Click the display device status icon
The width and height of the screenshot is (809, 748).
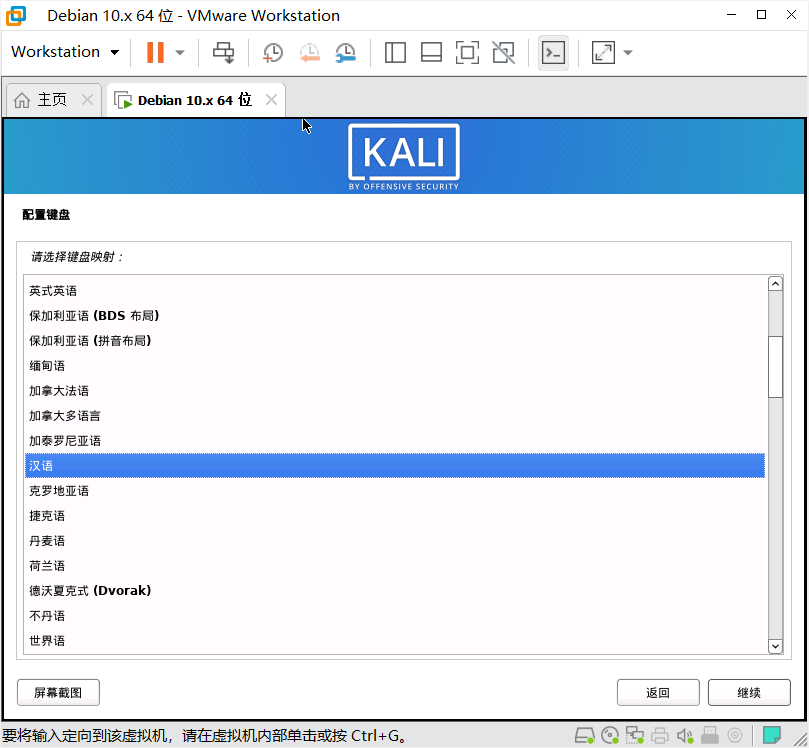tap(735, 735)
